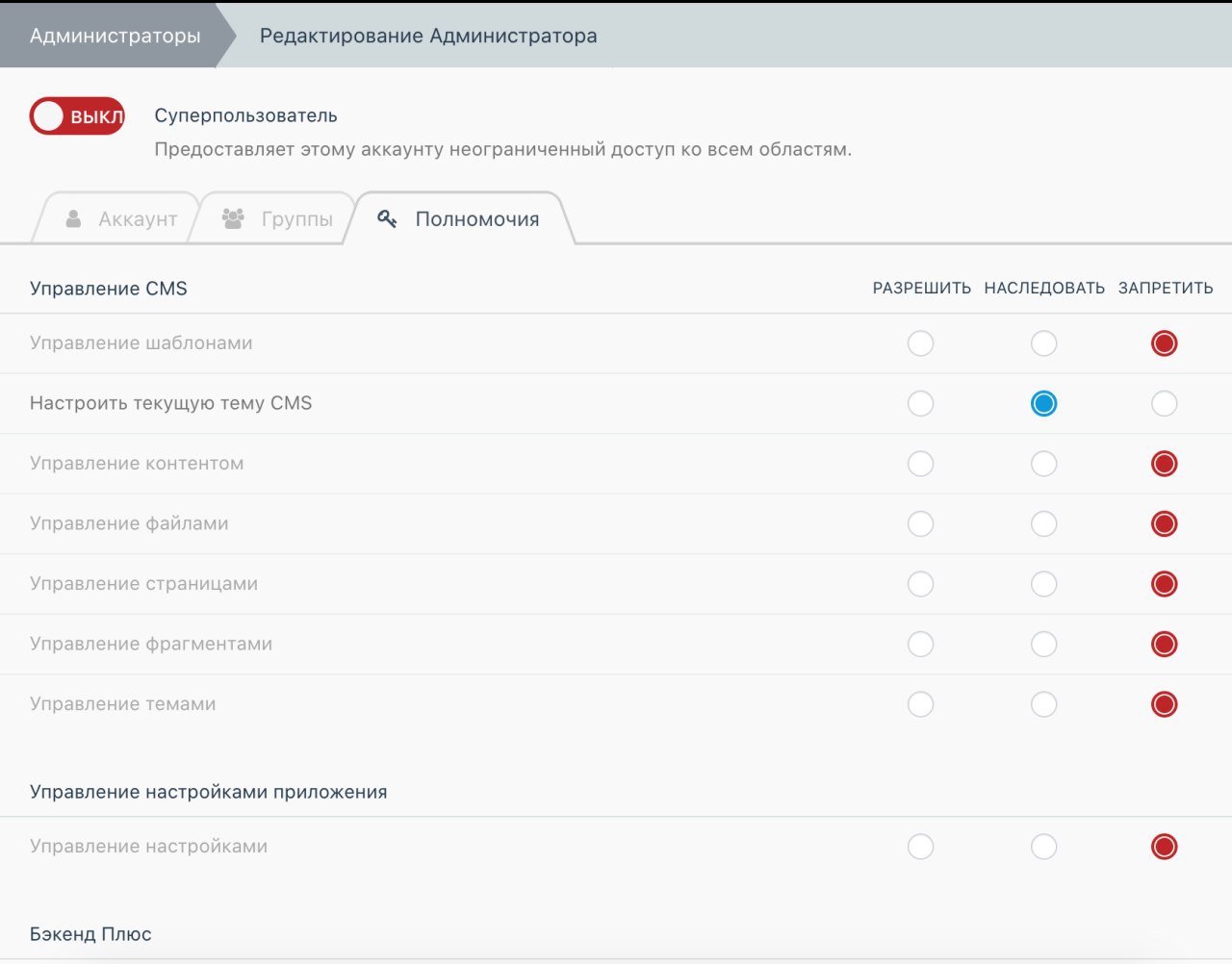Set Управление файлами to Наследовать
Image resolution: width=1232 pixels, height=964 pixels.
(1043, 524)
